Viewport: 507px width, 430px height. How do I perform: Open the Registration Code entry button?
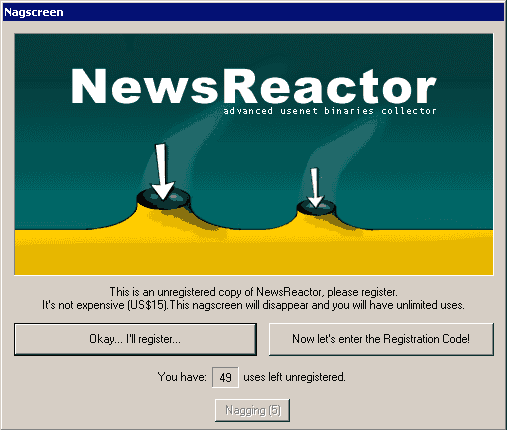click(381, 339)
